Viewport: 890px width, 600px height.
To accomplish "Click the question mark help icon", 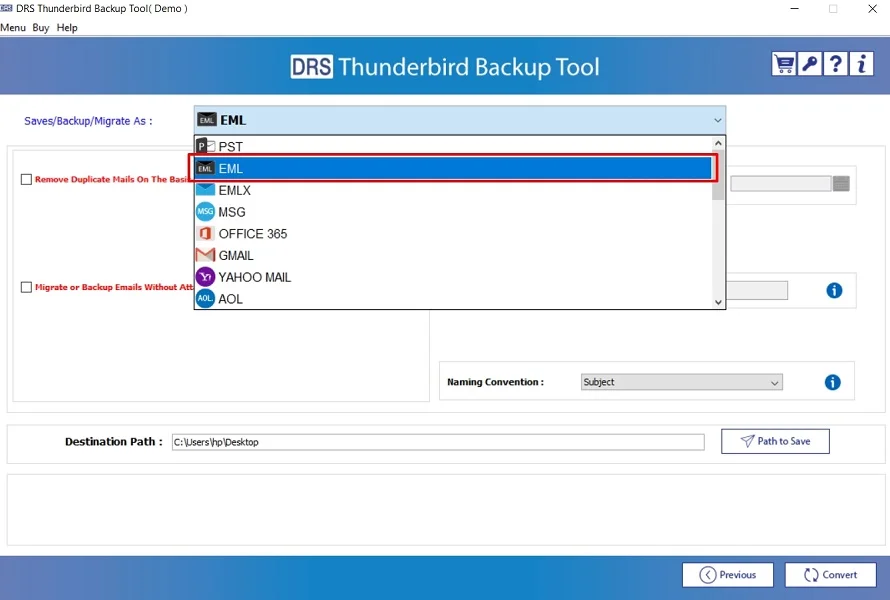I will coord(835,63).
